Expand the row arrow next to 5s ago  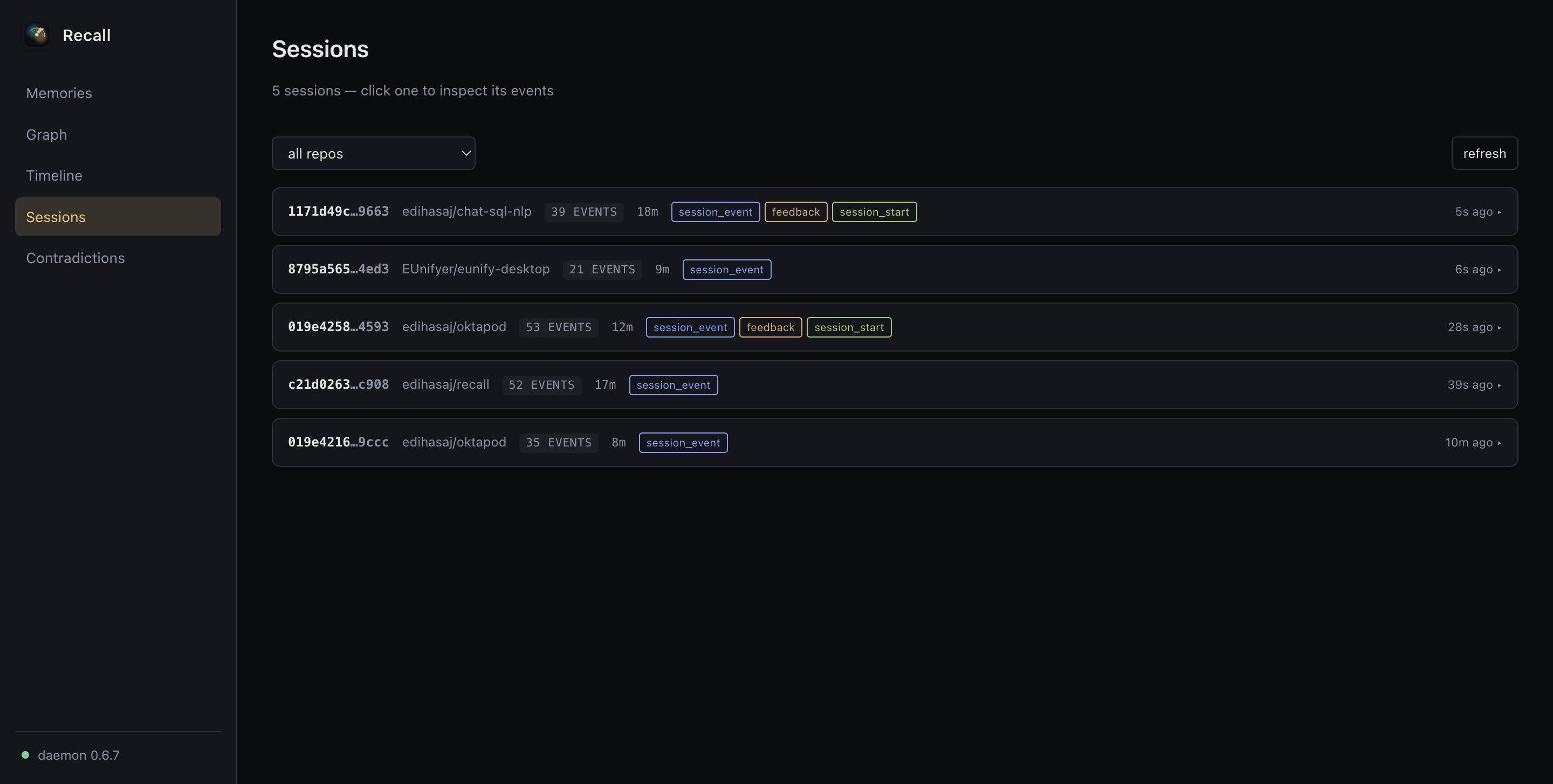click(1499, 212)
